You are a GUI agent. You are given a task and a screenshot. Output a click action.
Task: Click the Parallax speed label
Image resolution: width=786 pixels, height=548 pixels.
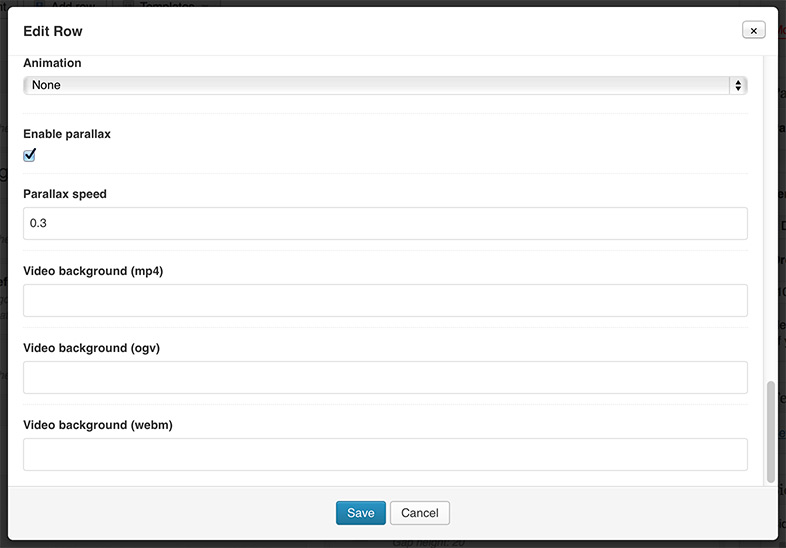tap(65, 194)
